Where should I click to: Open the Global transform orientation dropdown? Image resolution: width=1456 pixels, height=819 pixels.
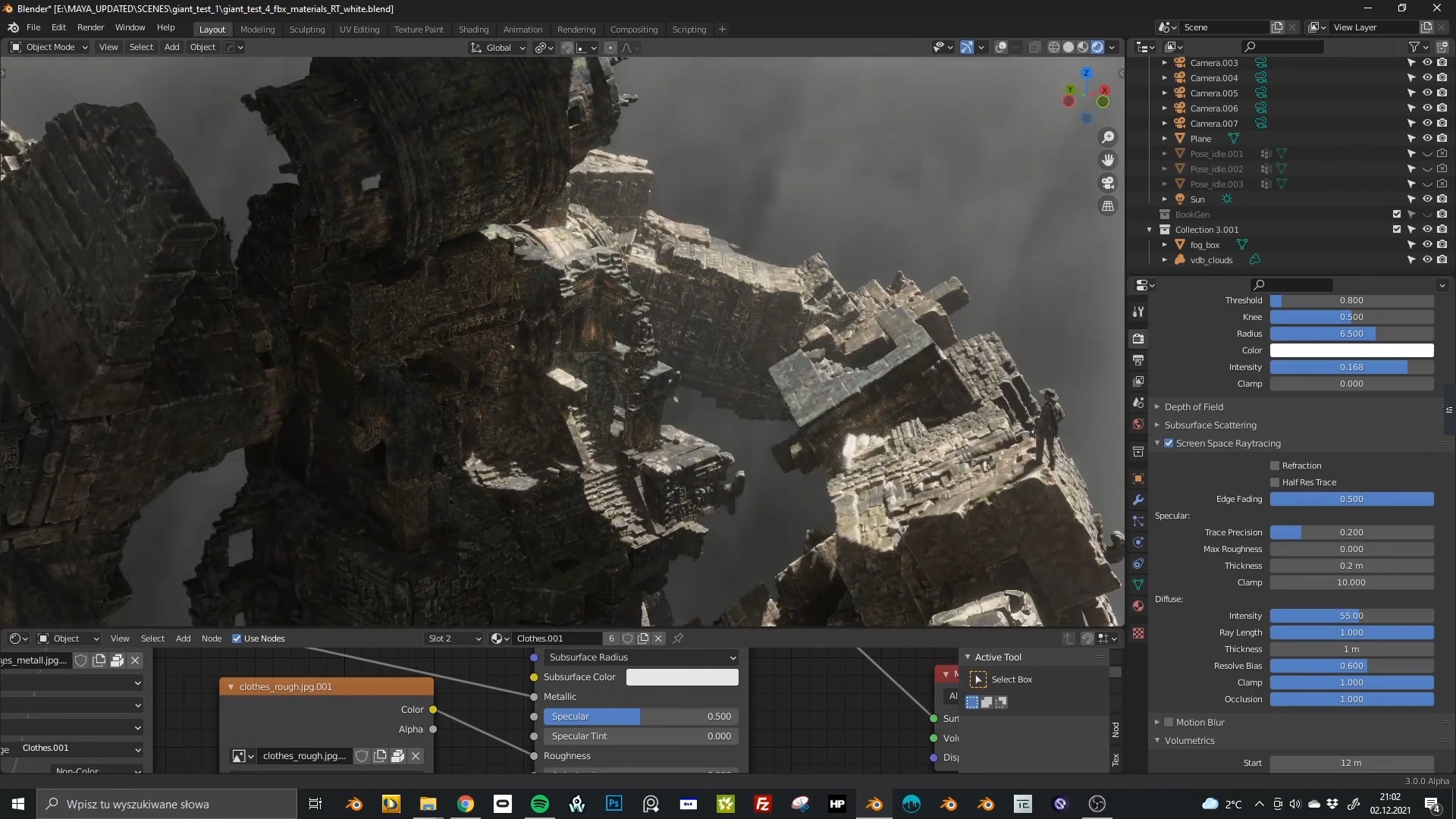[x=498, y=48]
